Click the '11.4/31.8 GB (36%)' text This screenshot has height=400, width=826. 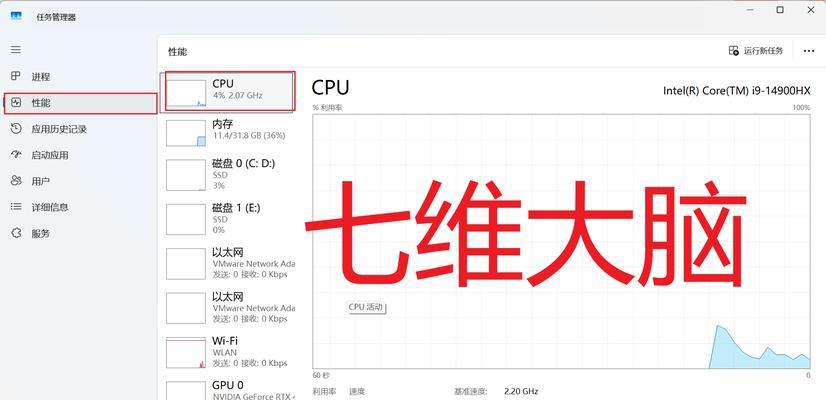click(x=249, y=135)
